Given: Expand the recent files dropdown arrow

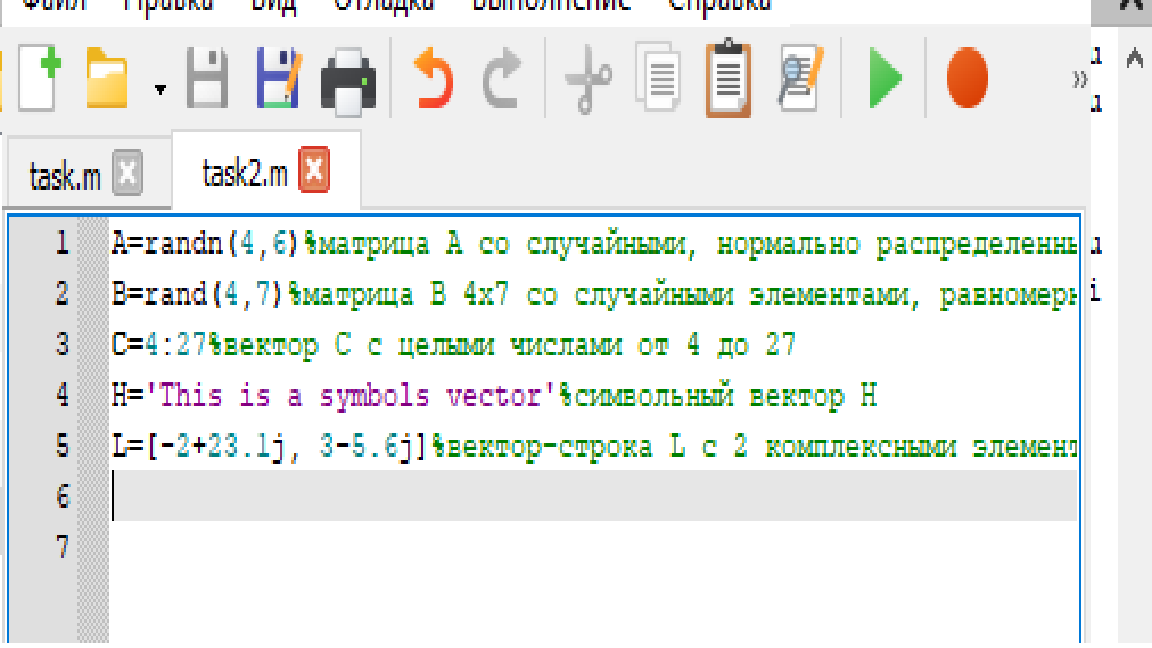Looking at the screenshot, I should pyautogui.click(x=160, y=90).
